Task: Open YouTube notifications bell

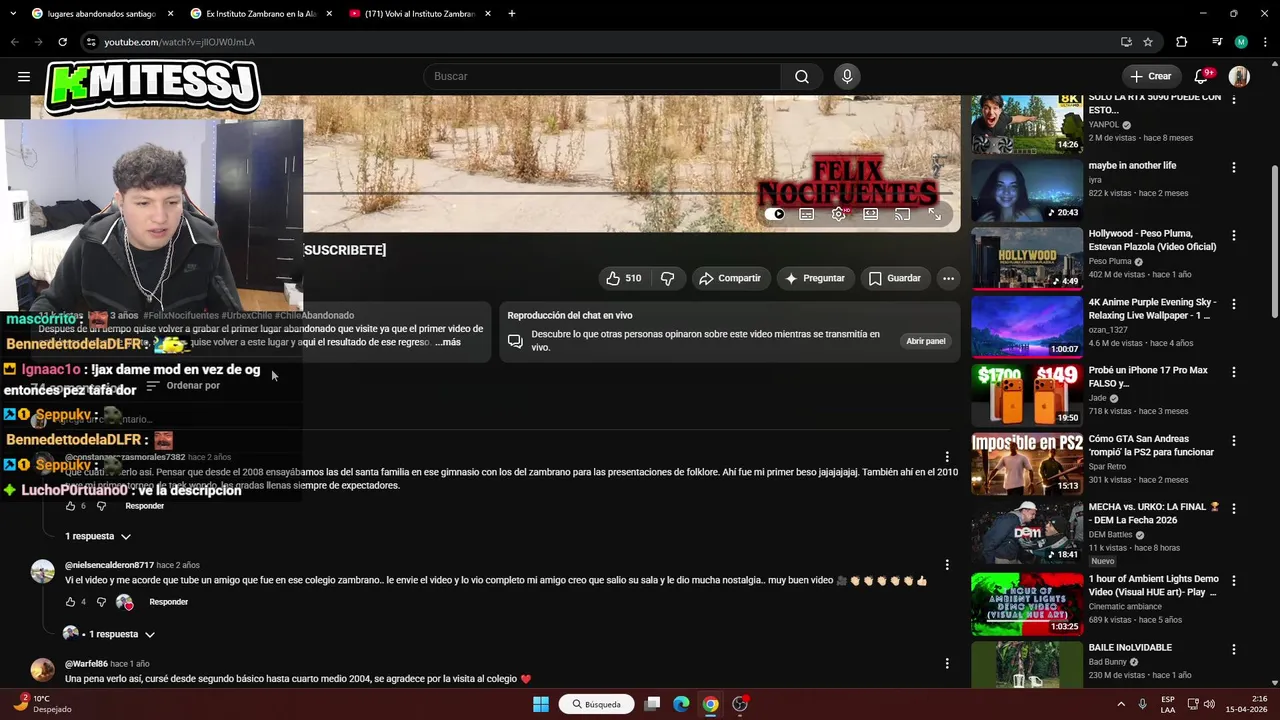Action: [1202, 76]
